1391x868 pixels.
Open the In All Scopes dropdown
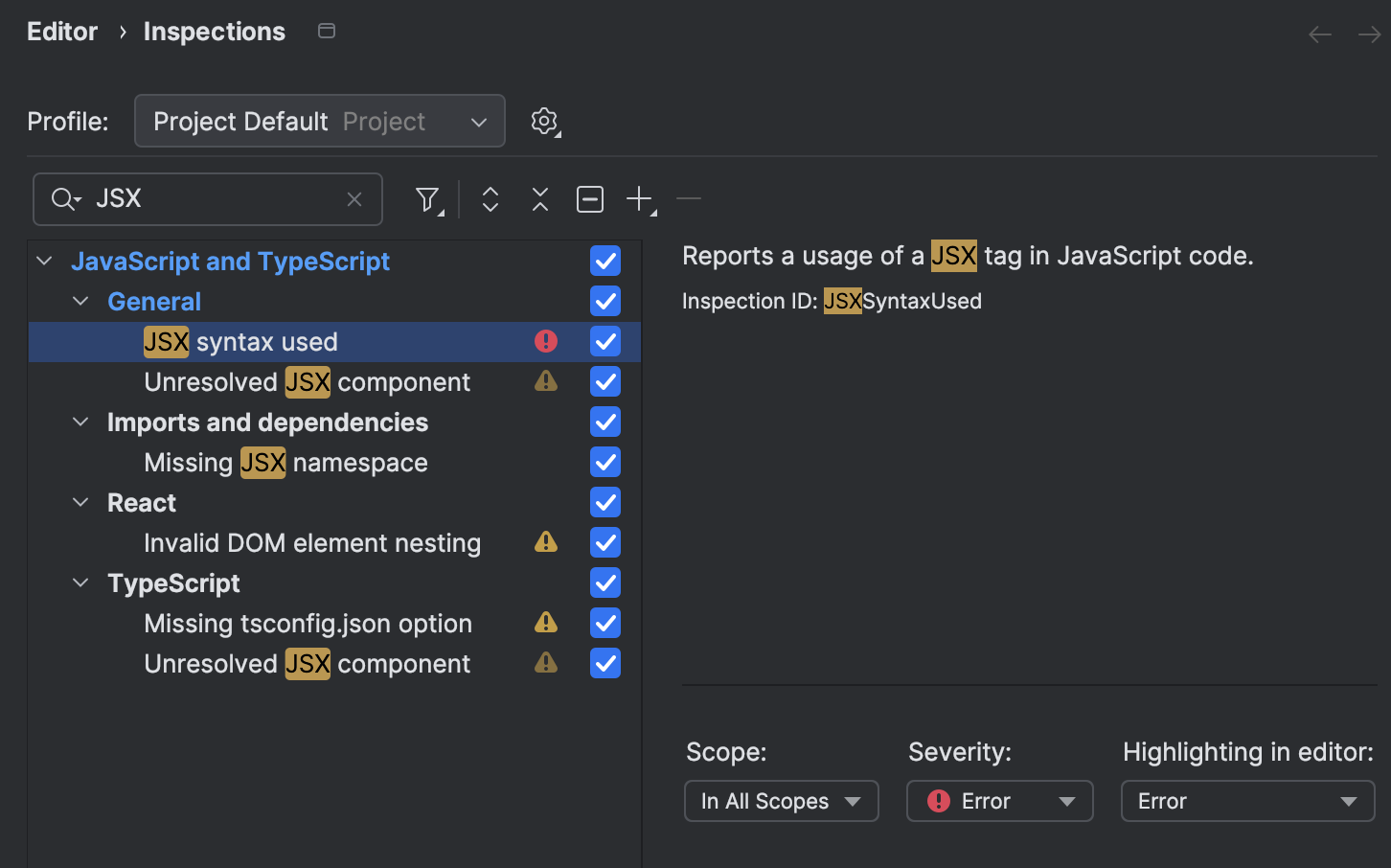[x=781, y=801]
